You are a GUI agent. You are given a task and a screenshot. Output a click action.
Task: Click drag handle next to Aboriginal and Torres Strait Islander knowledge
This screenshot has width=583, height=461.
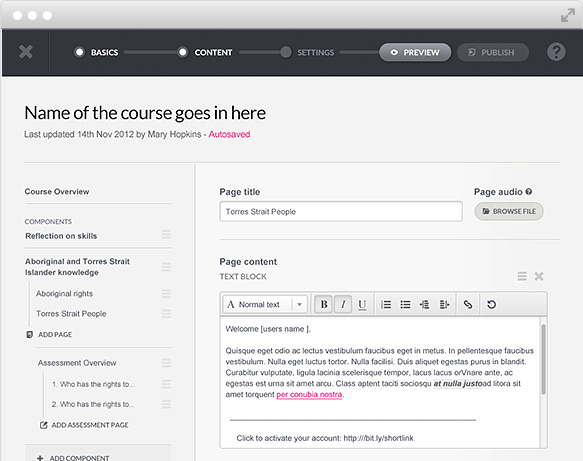(x=166, y=267)
